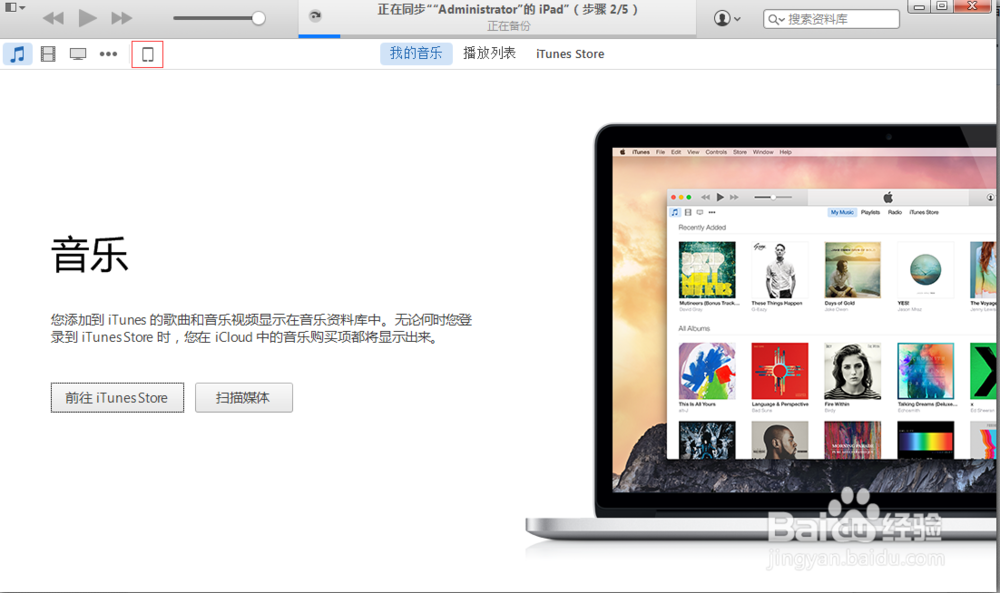The height and width of the screenshot is (593, 1000).
Task: Expand the view switcher dropdown arrow
Action: 21,7
